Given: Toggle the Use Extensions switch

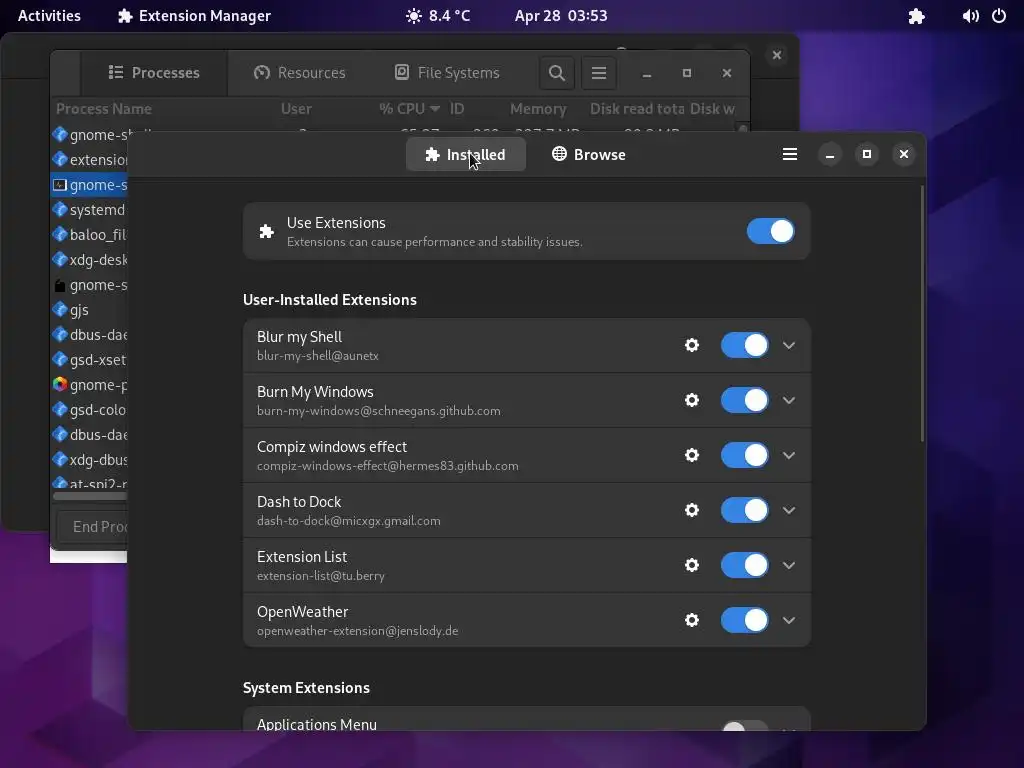Looking at the screenshot, I should coord(771,231).
